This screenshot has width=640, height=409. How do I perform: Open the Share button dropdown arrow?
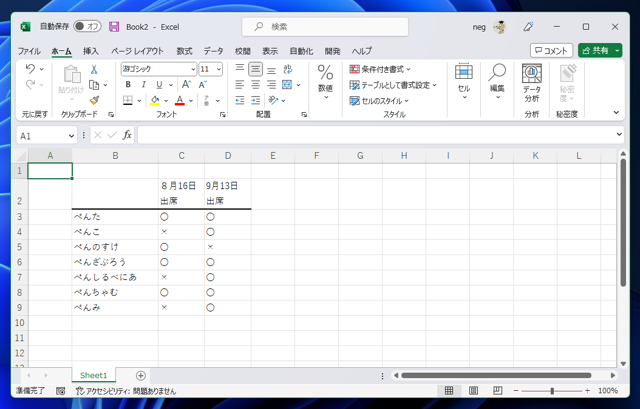(617, 51)
